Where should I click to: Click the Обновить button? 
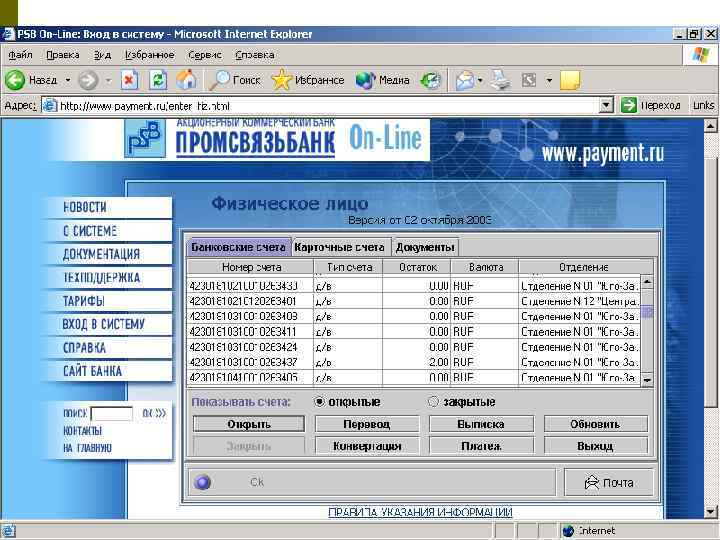tap(596, 424)
